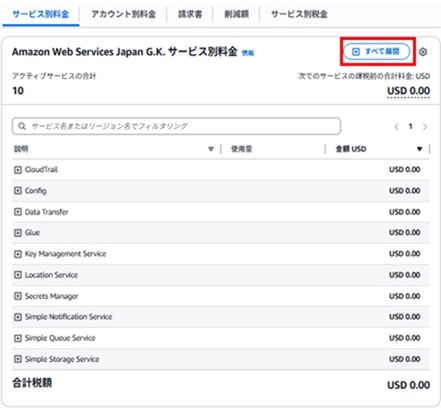Screen dimensions: 441x408
Task: Open the サービス別税金 tab
Action: [x=299, y=14]
